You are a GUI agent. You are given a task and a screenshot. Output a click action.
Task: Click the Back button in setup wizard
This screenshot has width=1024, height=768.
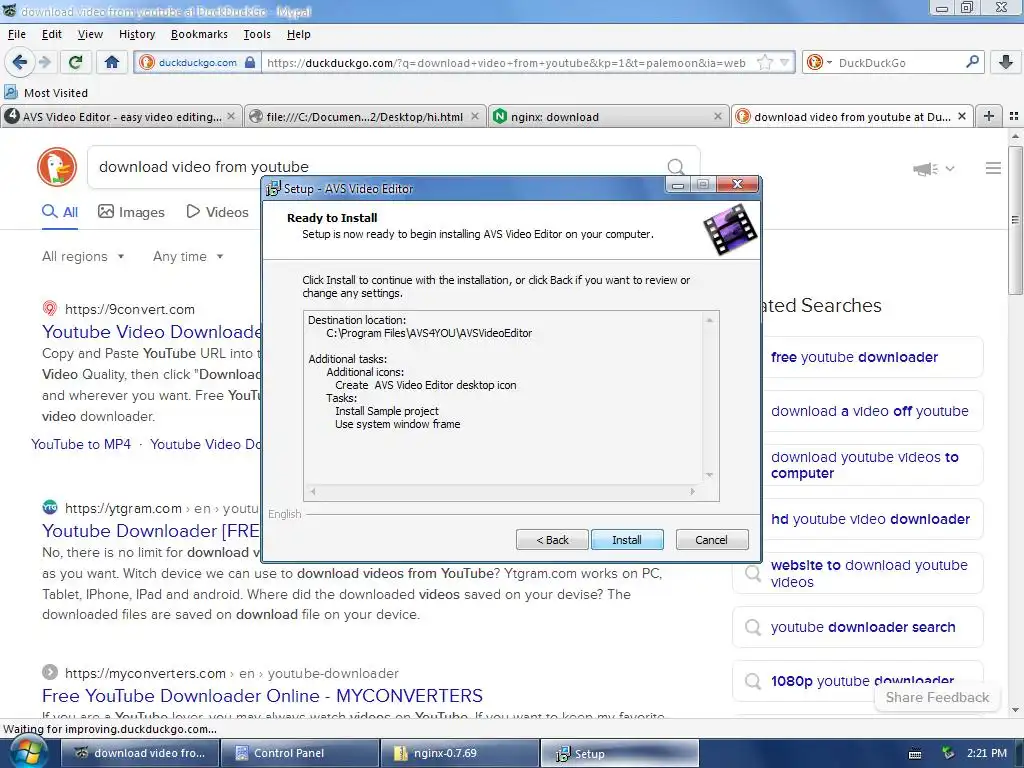click(552, 540)
